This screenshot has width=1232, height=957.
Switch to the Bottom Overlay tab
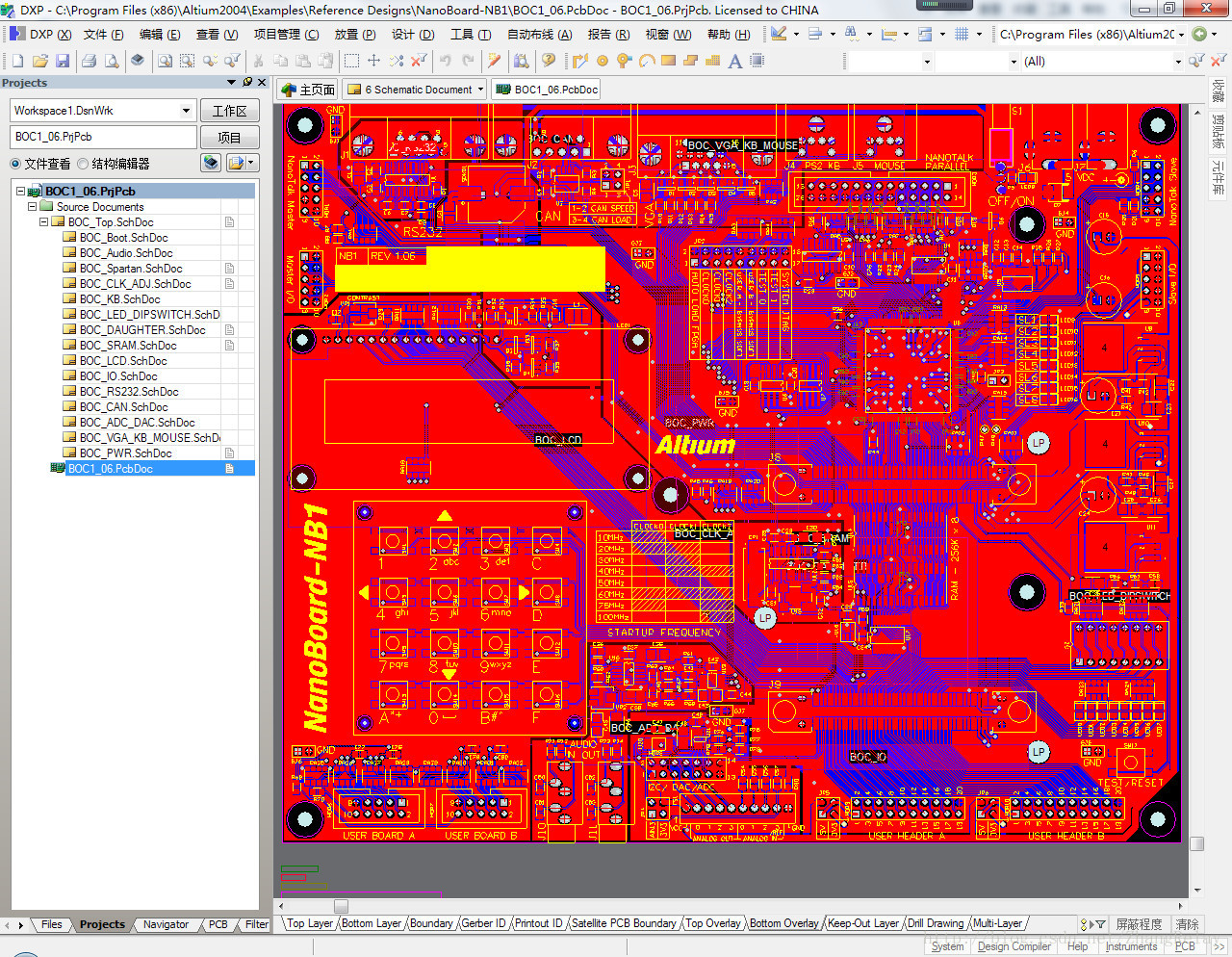pyautogui.click(x=783, y=923)
